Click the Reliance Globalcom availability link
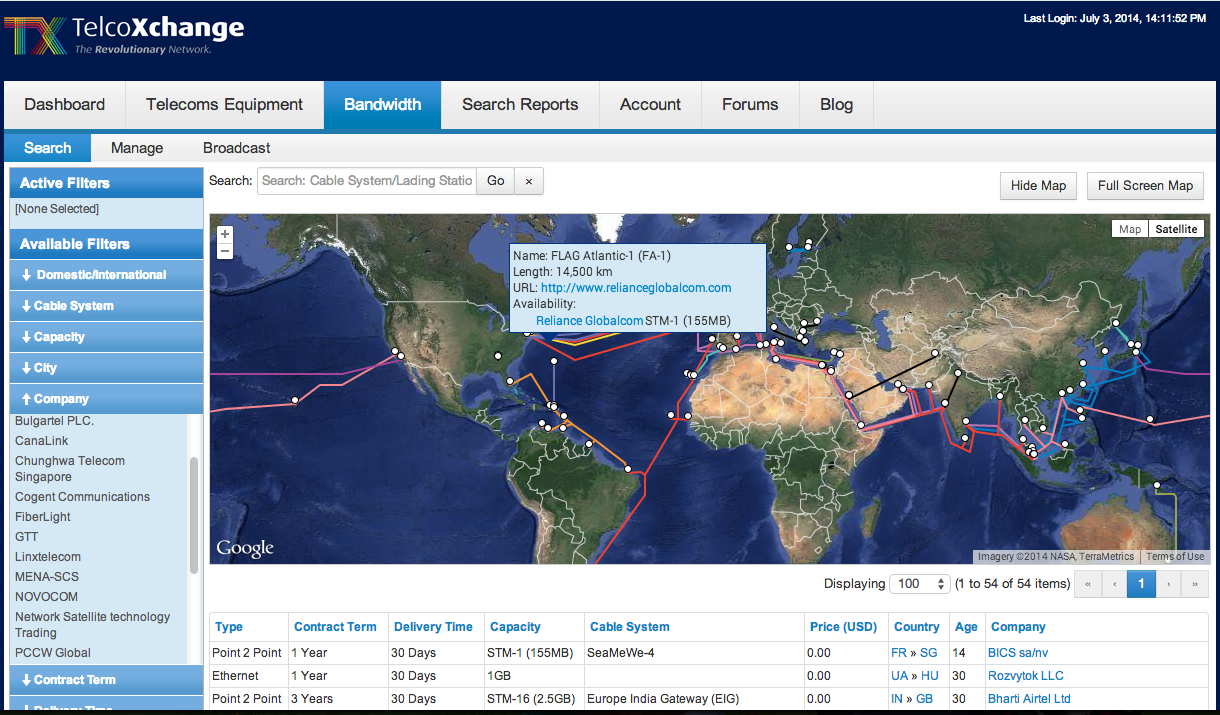This screenshot has height=715, width=1220. (589, 321)
